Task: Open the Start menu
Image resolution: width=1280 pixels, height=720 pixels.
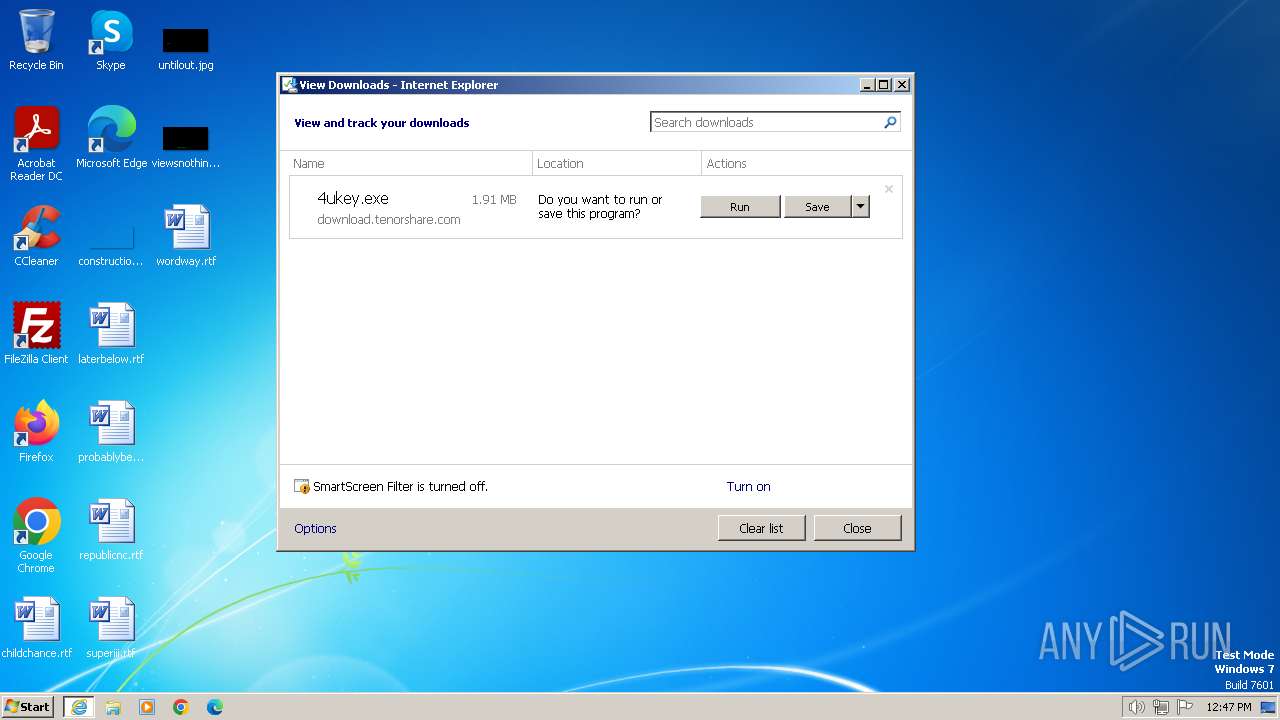Action: [x=28, y=707]
